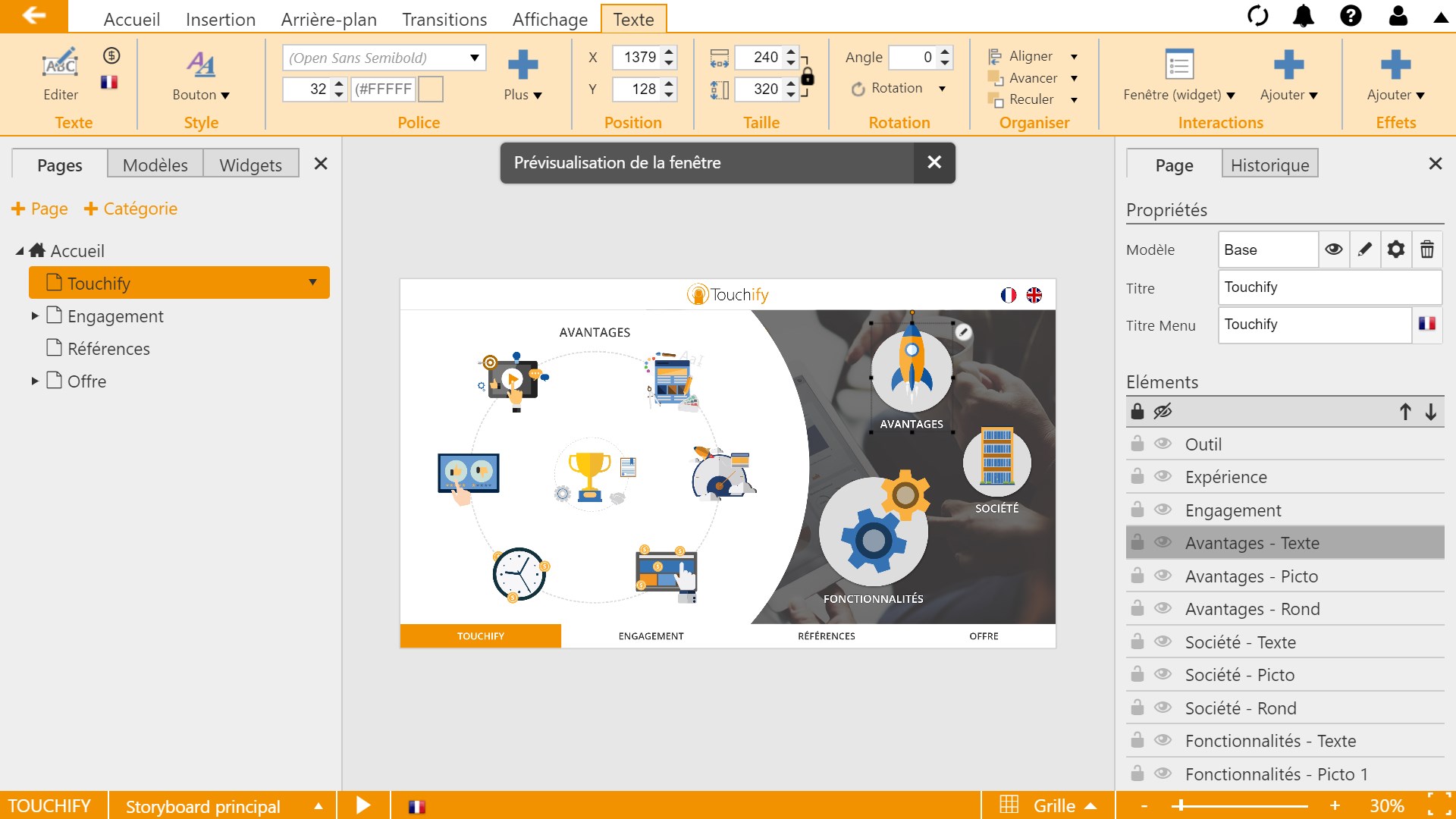Click the Titre Menu French flag button
The width and height of the screenshot is (1456, 819).
click(1427, 324)
